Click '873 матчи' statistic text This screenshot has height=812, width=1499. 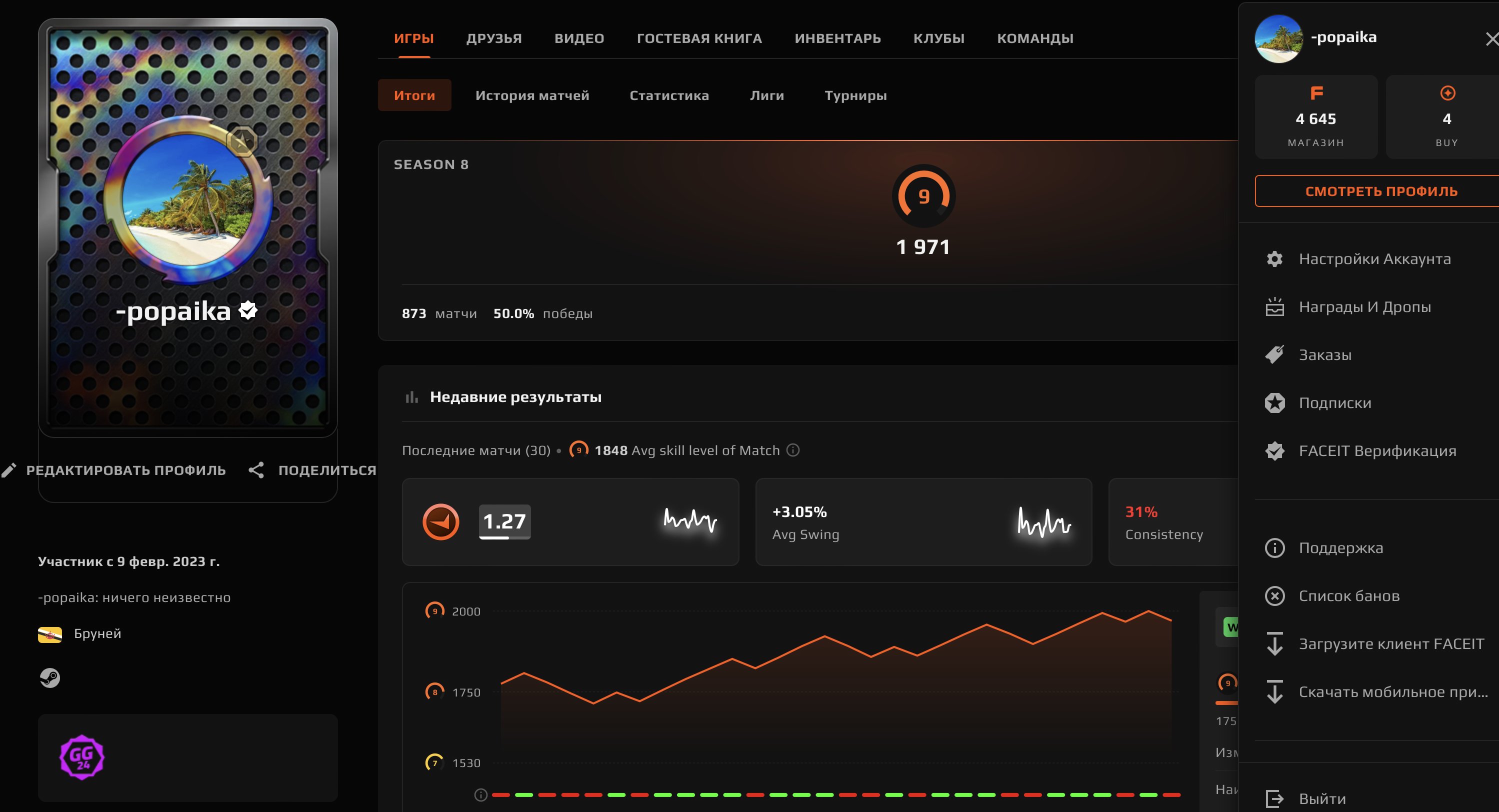(x=439, y=313)
